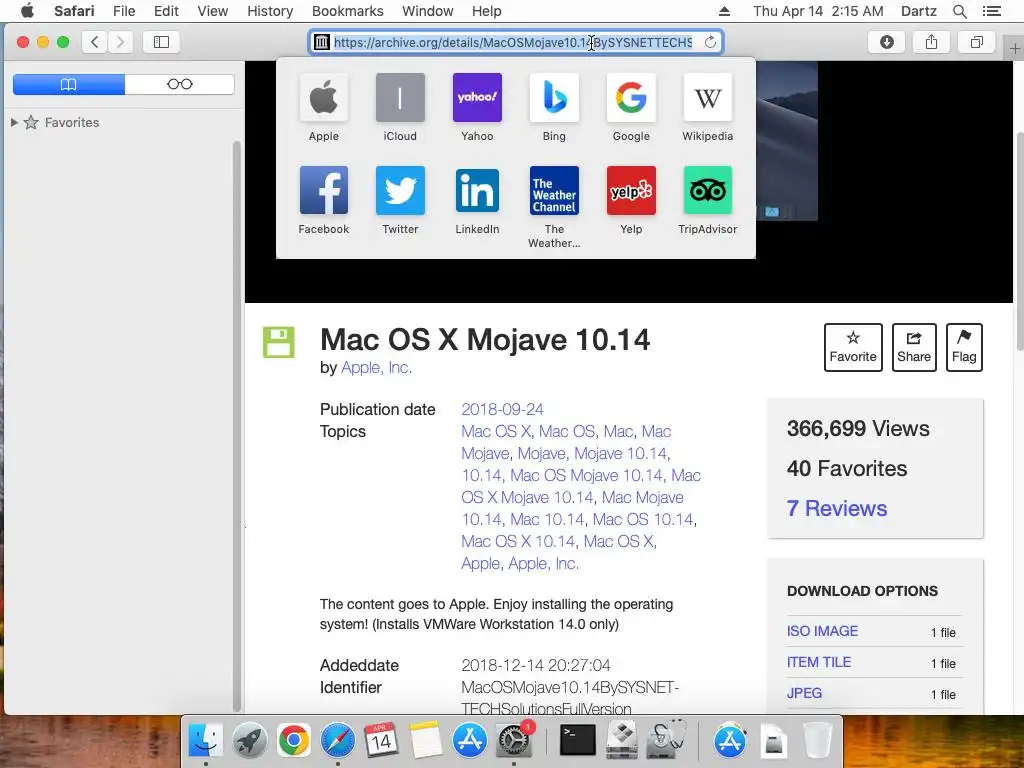Screen dimensions: 1024x768
Task: Open the Edit menu
Action: (166, 11)
